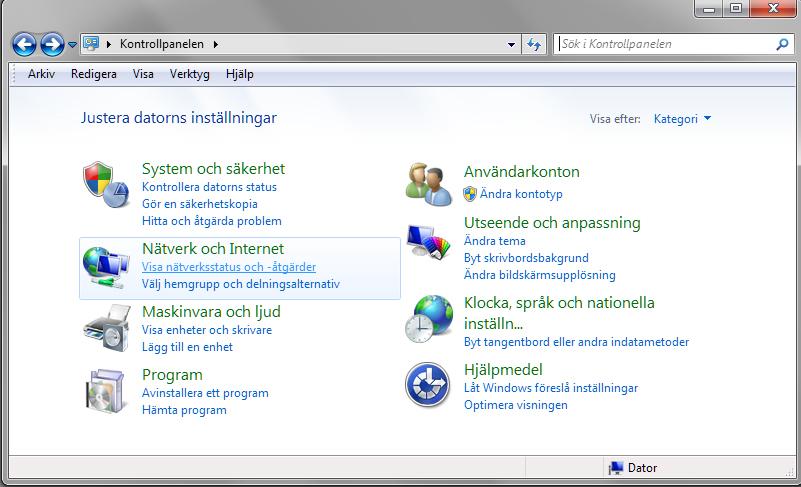Click the Back navigation arrow
Image resolution: width=801 pixels, height=487 pixels.
(24, 44)
